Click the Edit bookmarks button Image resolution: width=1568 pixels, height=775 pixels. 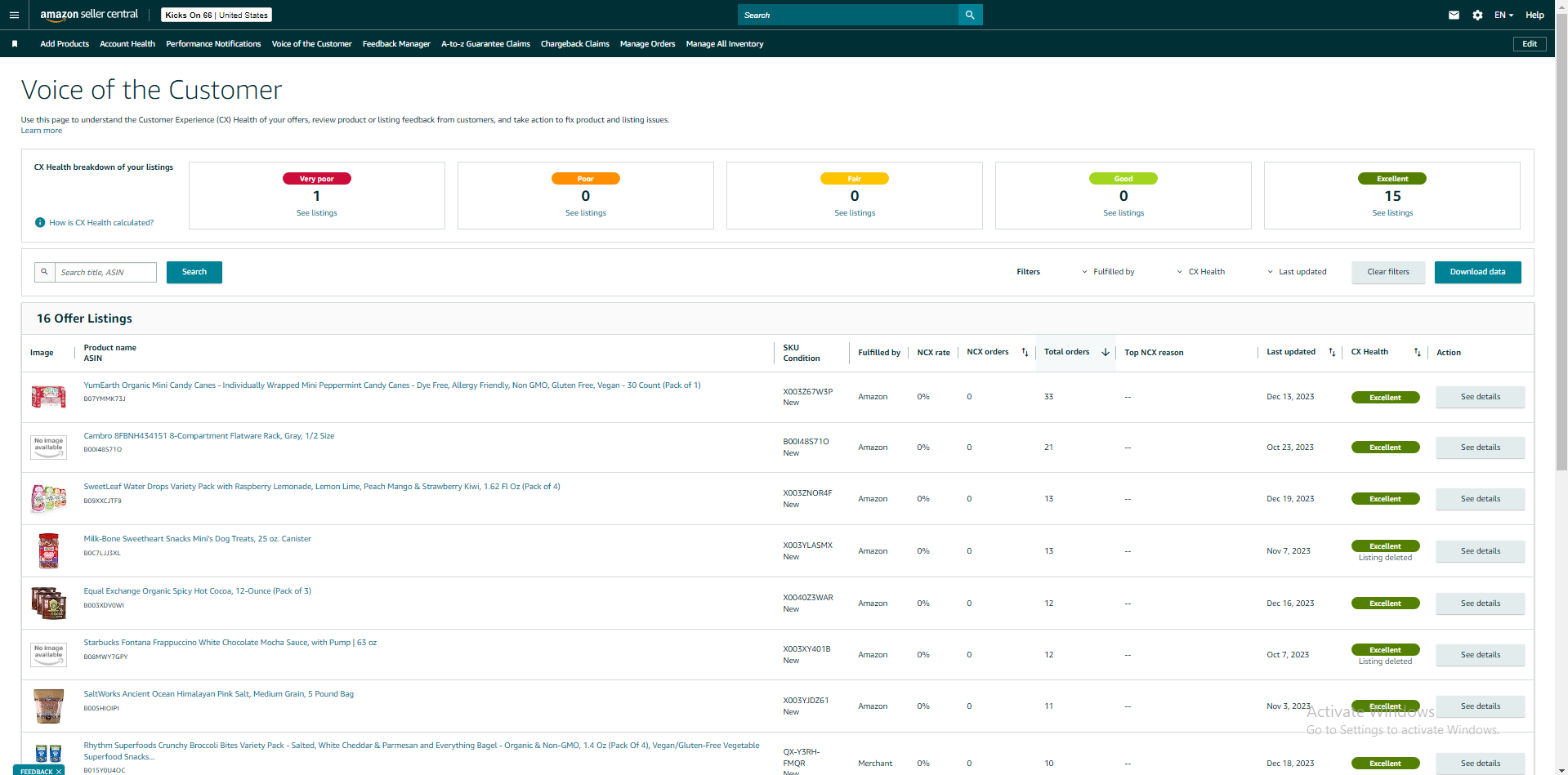coord(1530,44)
